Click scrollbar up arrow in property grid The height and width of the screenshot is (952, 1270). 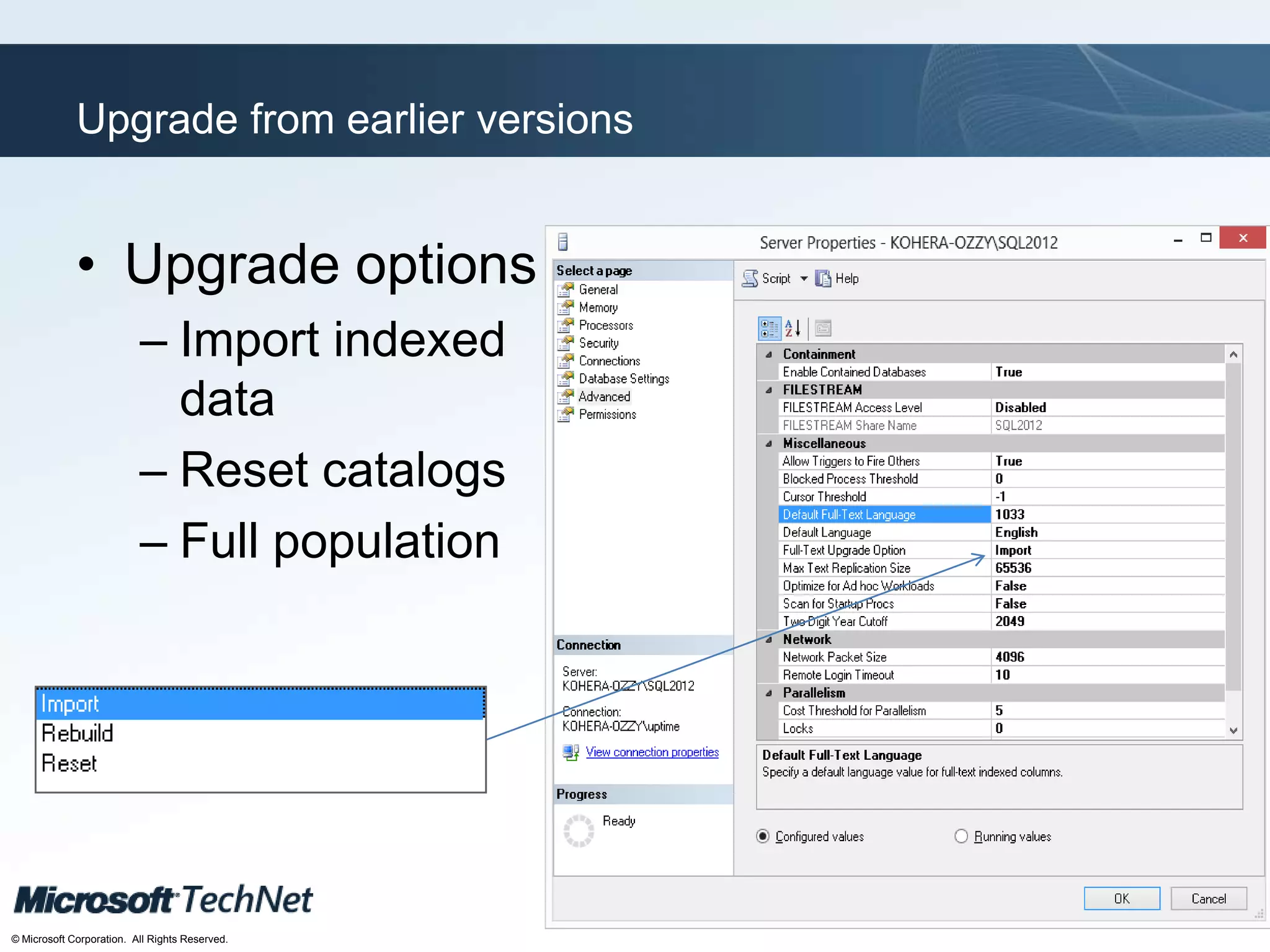1233,355
